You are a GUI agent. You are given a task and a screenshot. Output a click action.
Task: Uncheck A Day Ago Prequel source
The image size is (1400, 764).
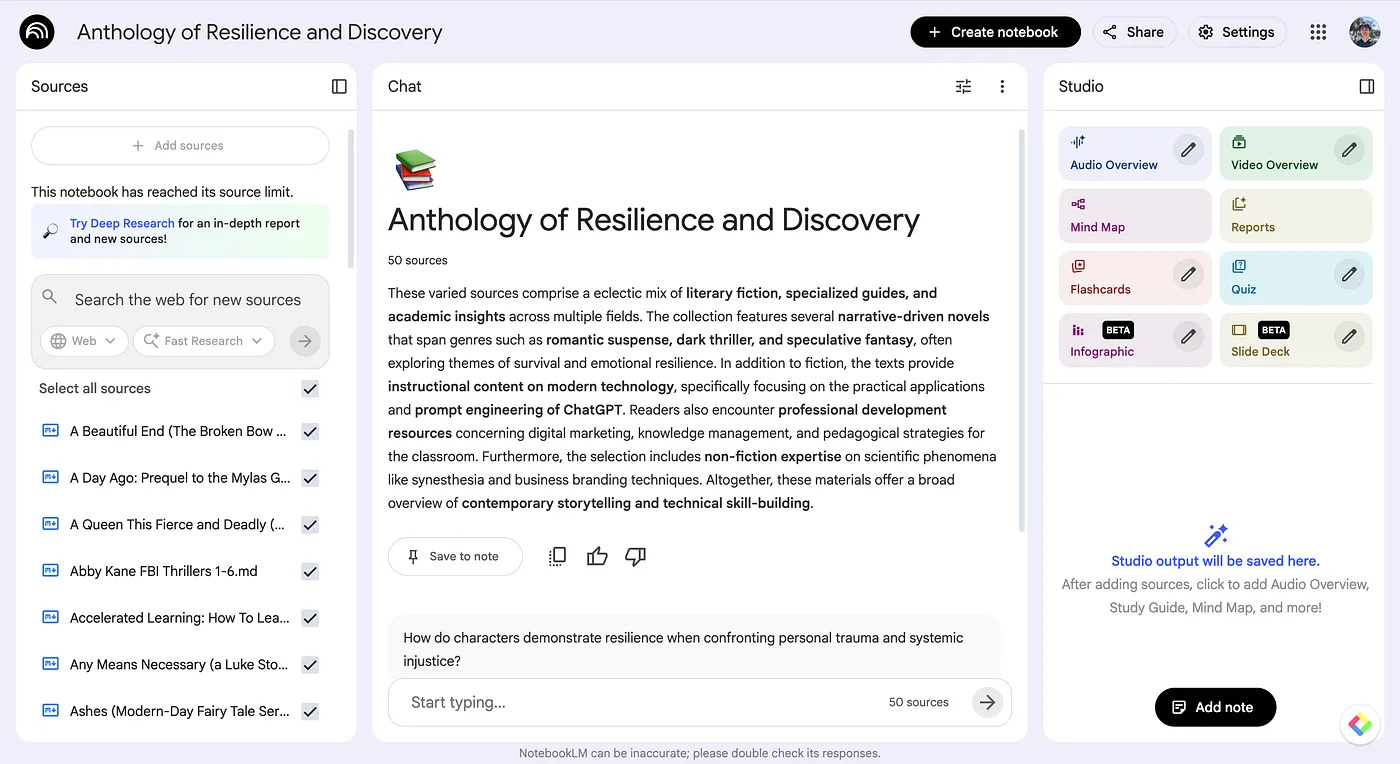tap(310, 478)
